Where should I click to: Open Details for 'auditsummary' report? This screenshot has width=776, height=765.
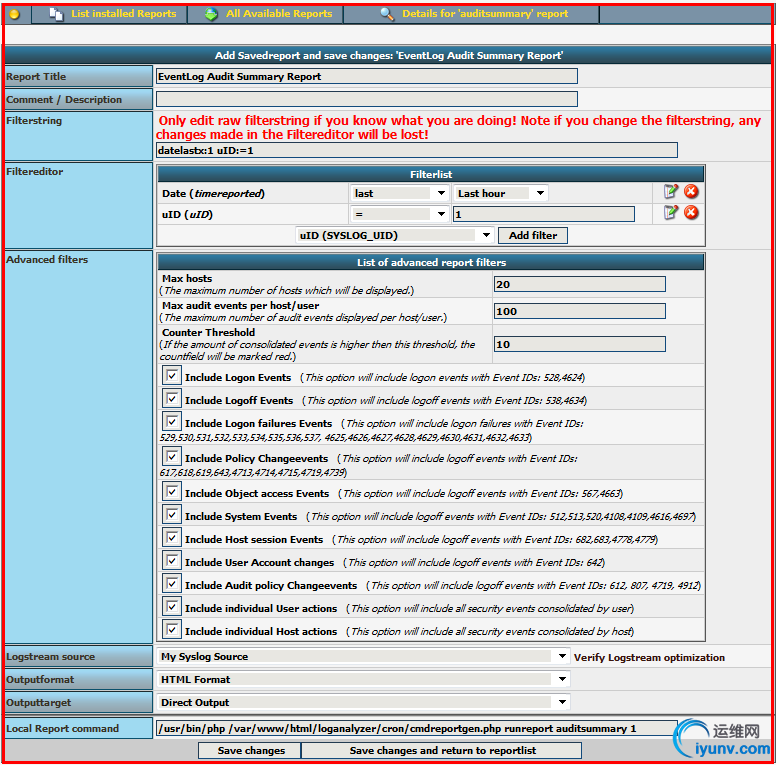pyautogui.click(x=485, y=14)
